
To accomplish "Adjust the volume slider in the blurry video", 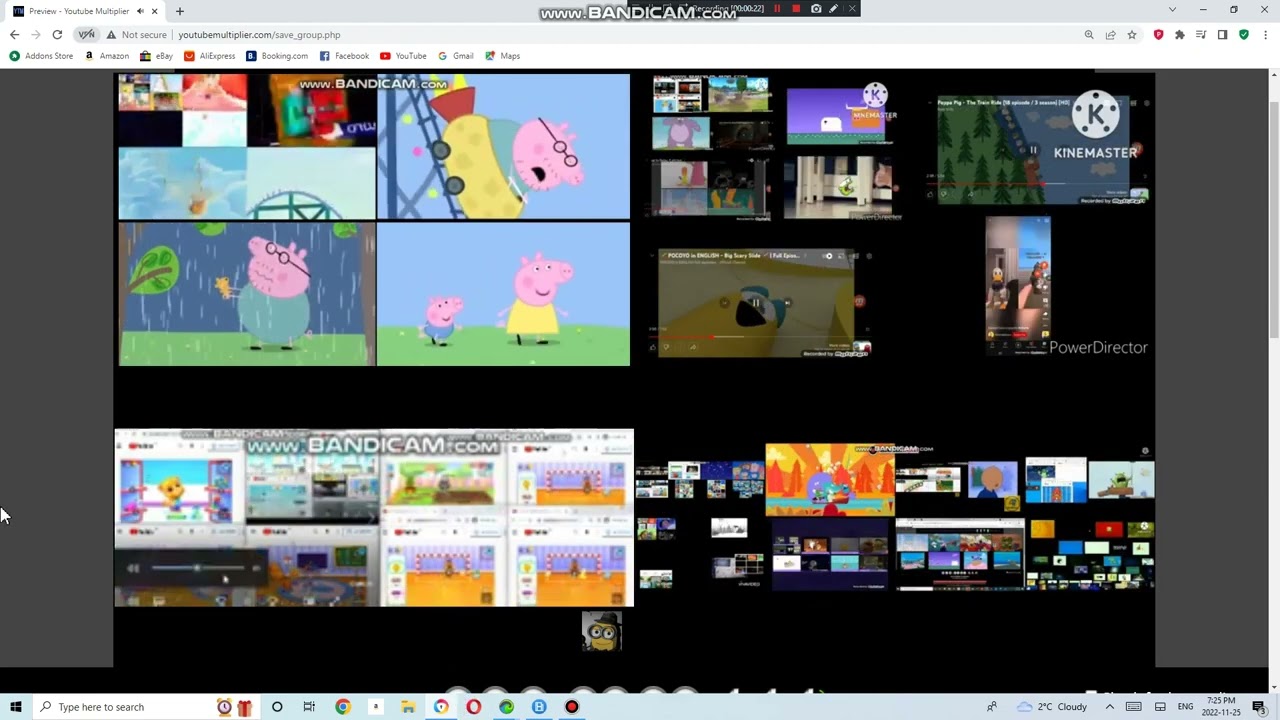I will (198, 568).
